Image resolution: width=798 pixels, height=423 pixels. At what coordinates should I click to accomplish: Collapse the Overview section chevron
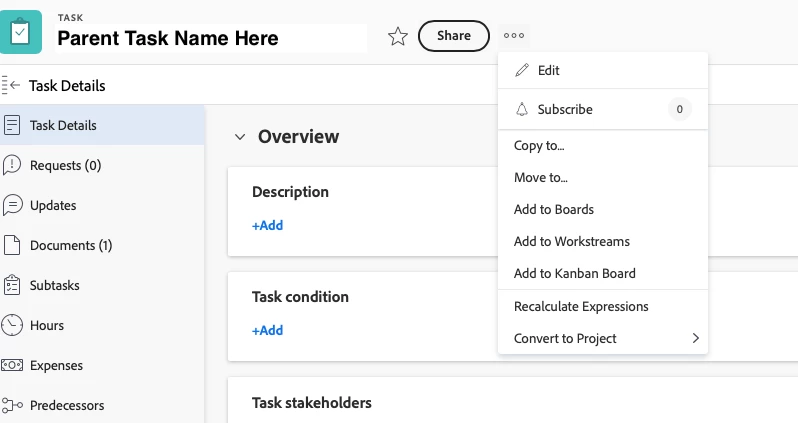(x=240, y=137)
